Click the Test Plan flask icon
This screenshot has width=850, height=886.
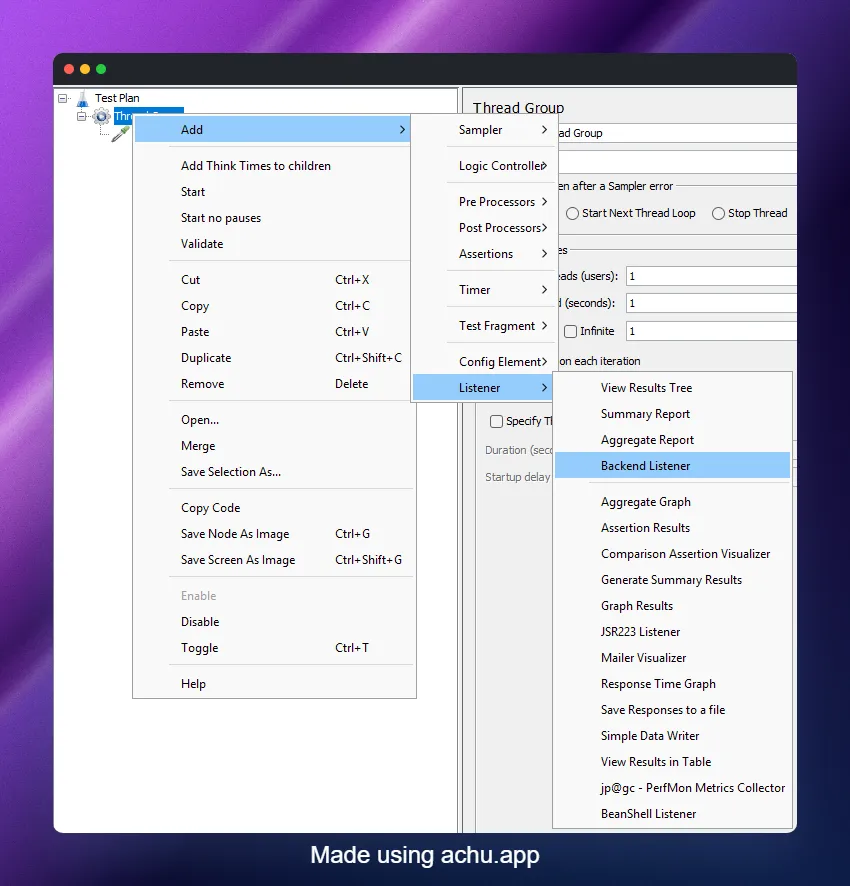click(83, 98)
